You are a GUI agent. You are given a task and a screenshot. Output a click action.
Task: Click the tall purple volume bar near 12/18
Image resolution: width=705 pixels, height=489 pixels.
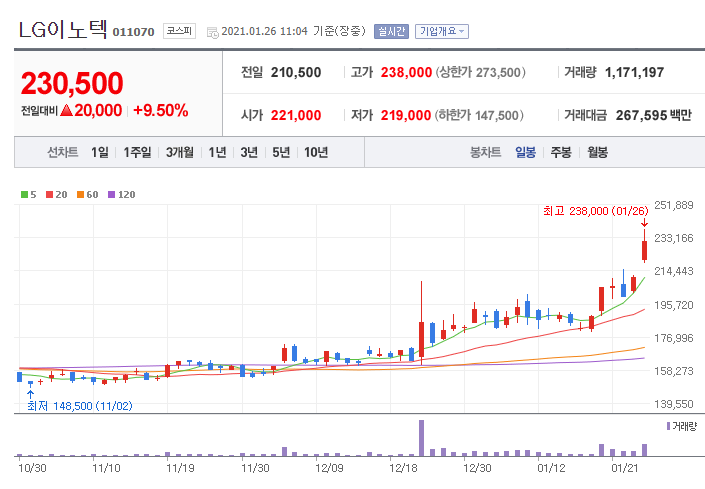click(421, 438)
